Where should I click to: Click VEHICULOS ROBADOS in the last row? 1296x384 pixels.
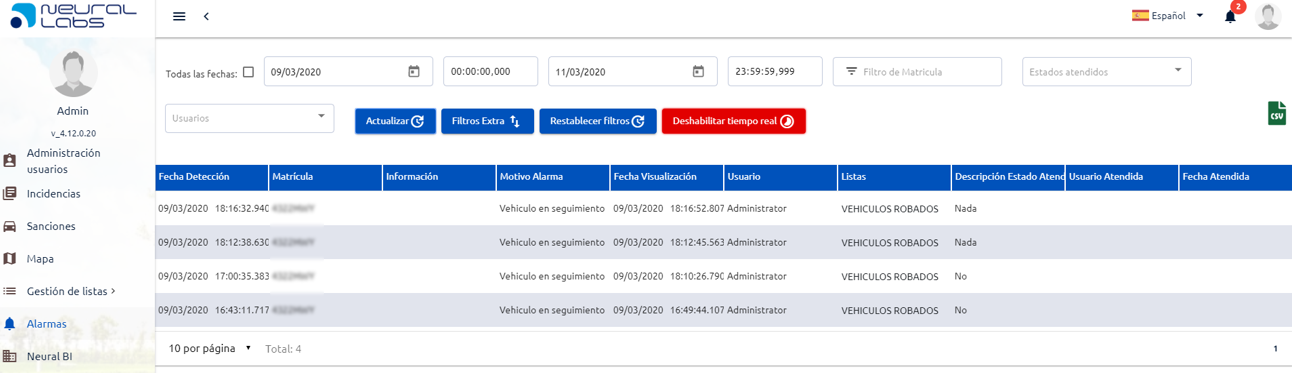pyautogui.click(x=890, y=311)
